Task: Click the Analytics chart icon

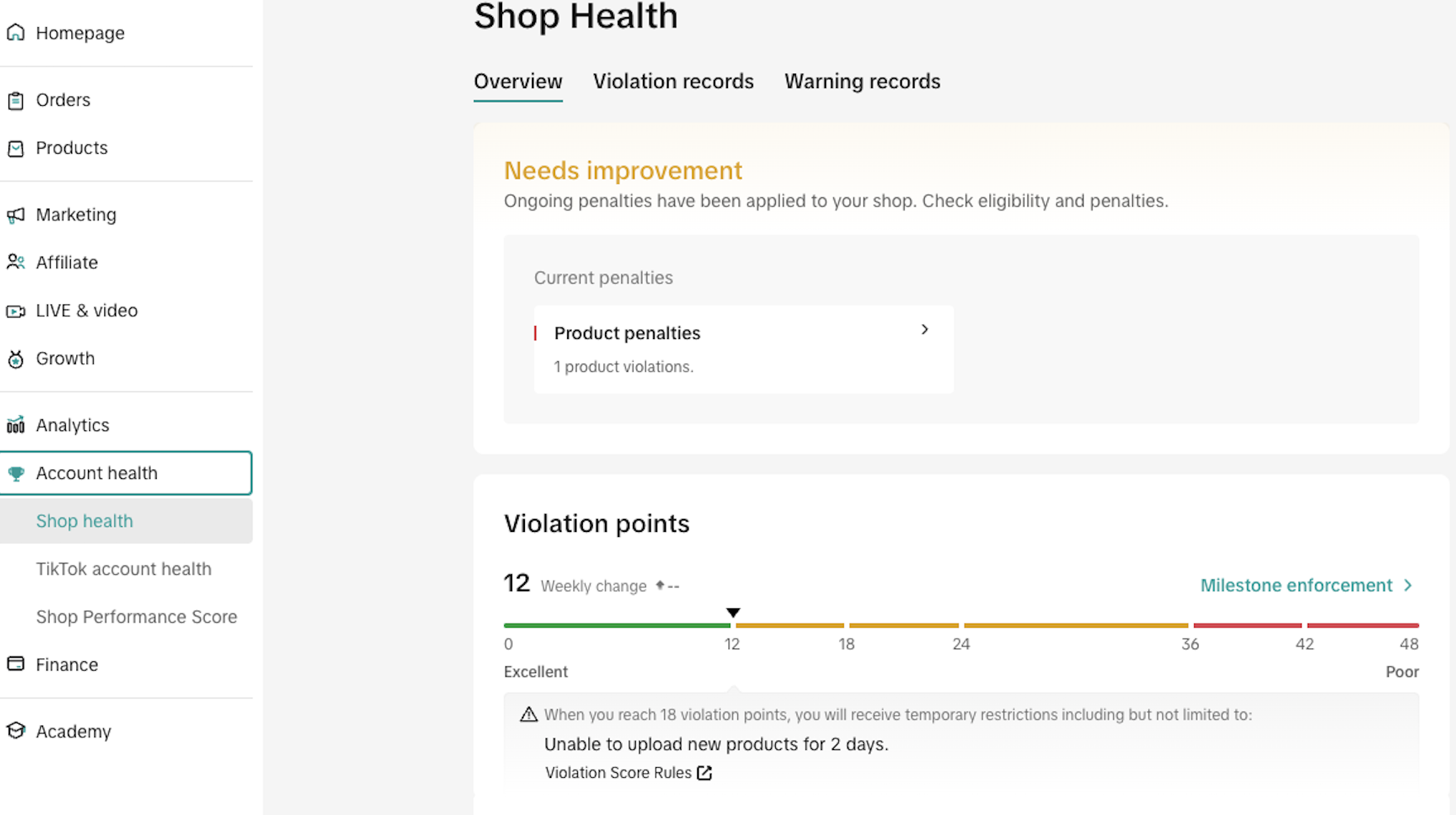Action: [16, 425]
